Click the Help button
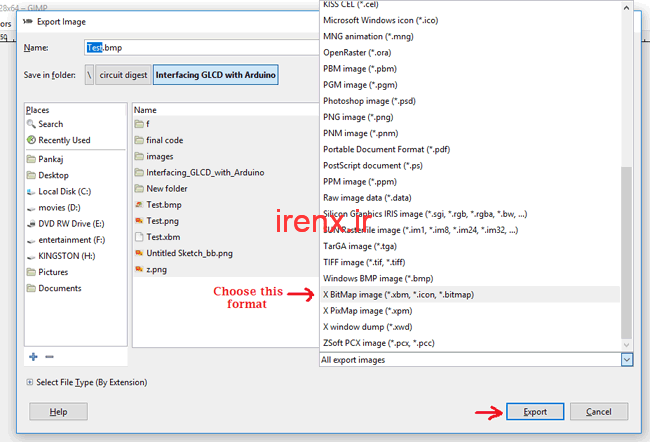The width and height of the screenshot is (650, 442). tap(58, 412)
